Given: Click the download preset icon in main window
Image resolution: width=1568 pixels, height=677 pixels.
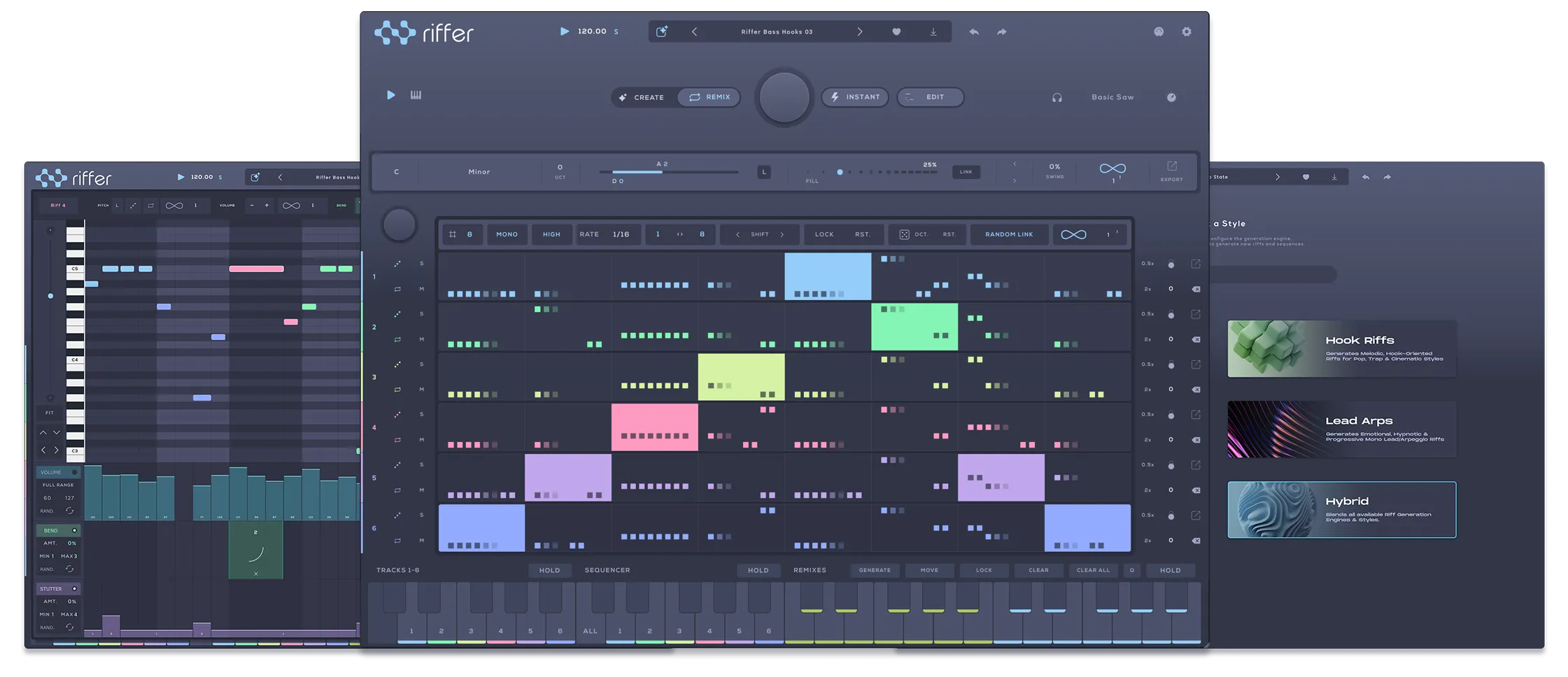Looking at the screenshot, I should 933,32.
